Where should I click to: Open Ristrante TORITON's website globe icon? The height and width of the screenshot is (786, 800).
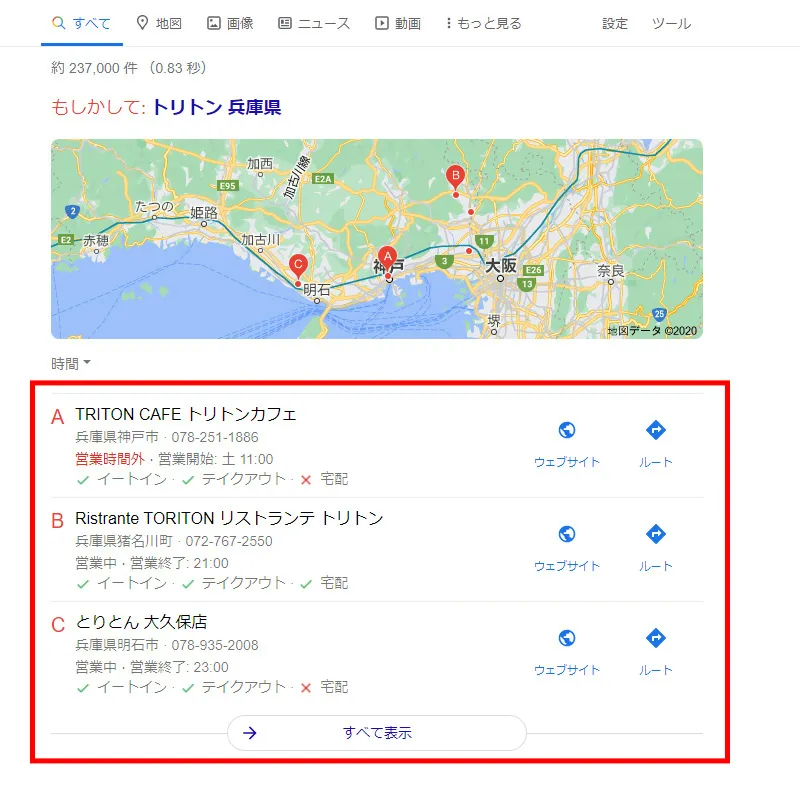coord(569,533)
